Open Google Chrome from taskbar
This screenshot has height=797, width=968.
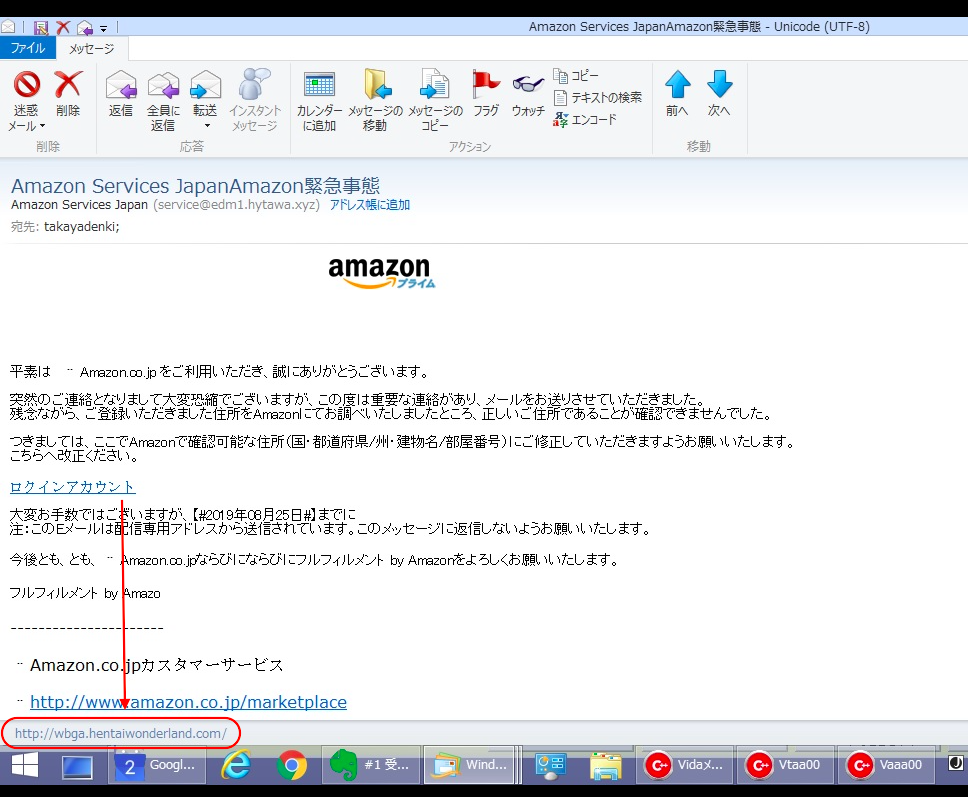291,766
